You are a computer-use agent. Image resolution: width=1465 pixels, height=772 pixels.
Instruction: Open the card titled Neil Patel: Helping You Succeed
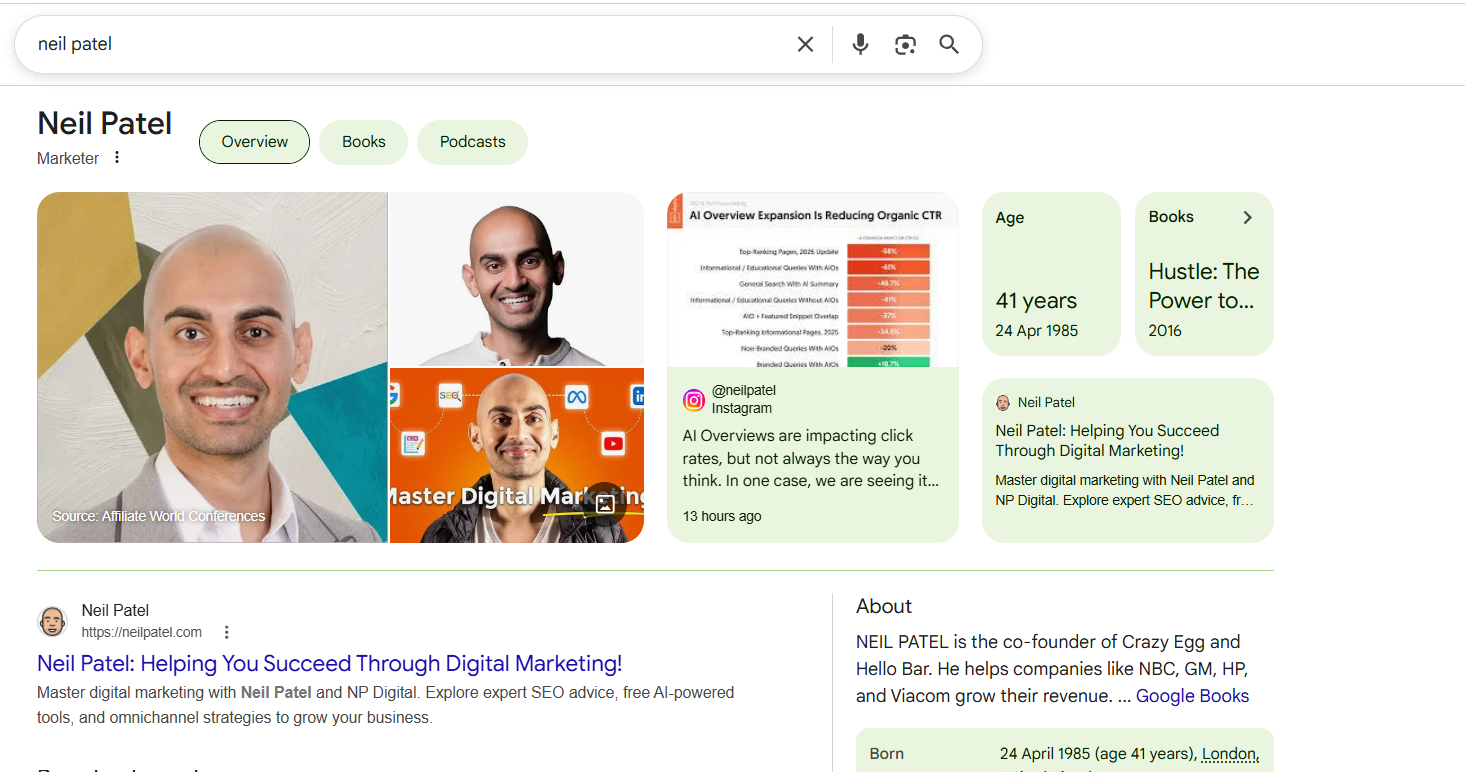click(x=1128, y=460)
